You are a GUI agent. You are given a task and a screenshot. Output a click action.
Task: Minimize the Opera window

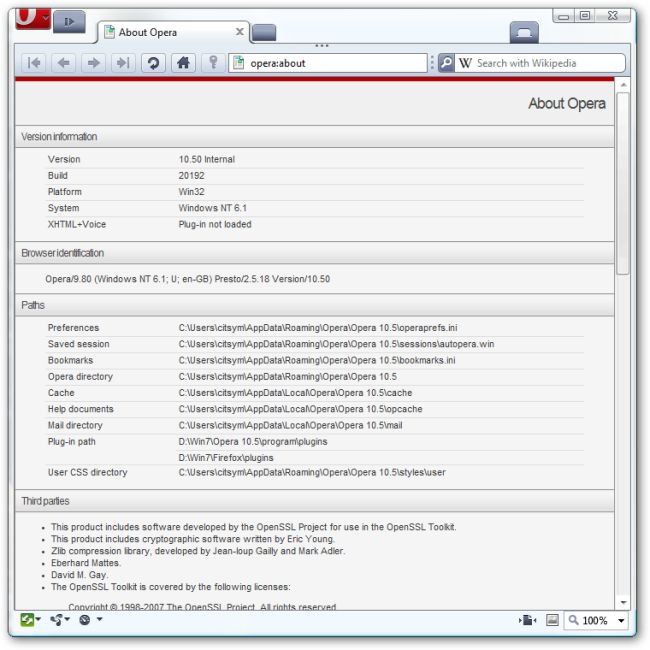563,17
